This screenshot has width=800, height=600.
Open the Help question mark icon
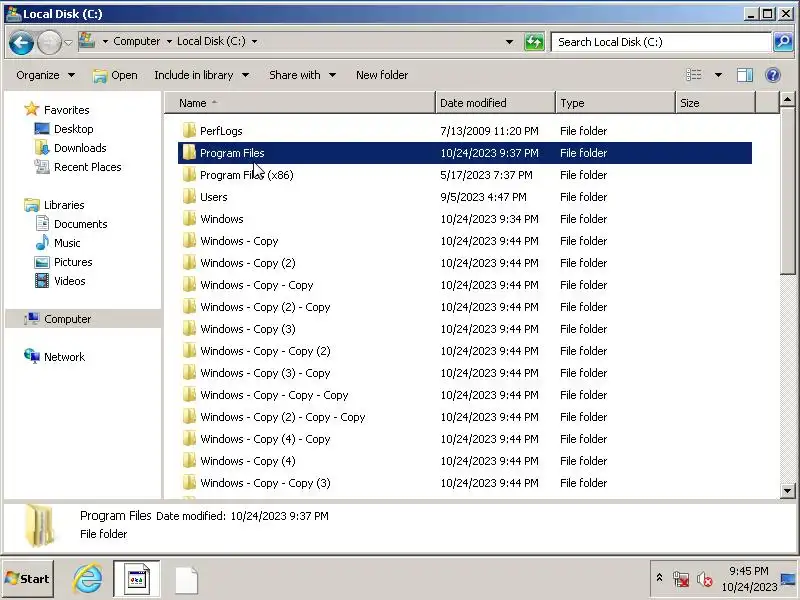tap(773, 76)
